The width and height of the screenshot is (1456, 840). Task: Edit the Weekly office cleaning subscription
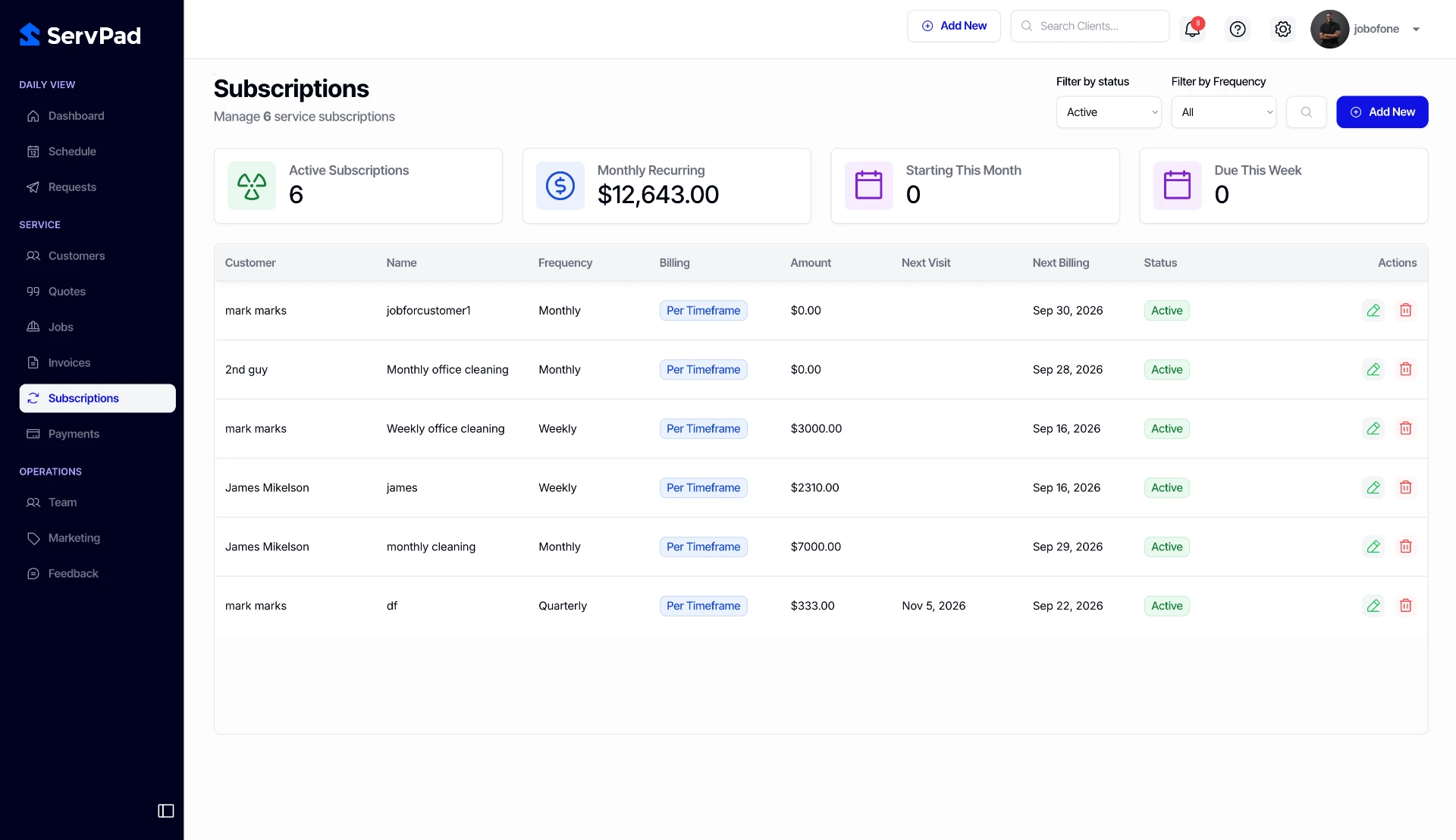[1373, 428]
